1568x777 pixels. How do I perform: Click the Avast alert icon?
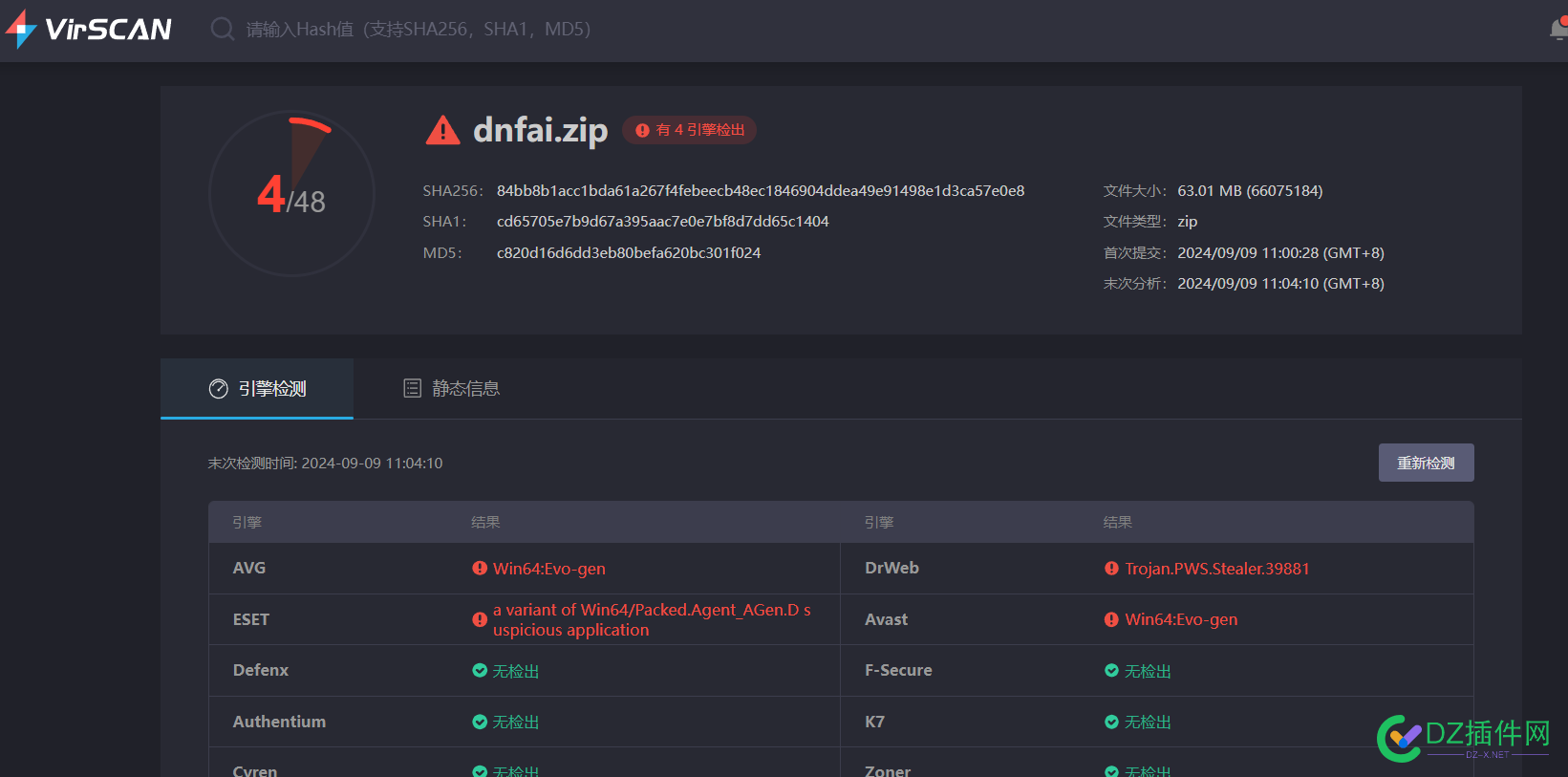pyautogui.click(x=1111, y=619)
